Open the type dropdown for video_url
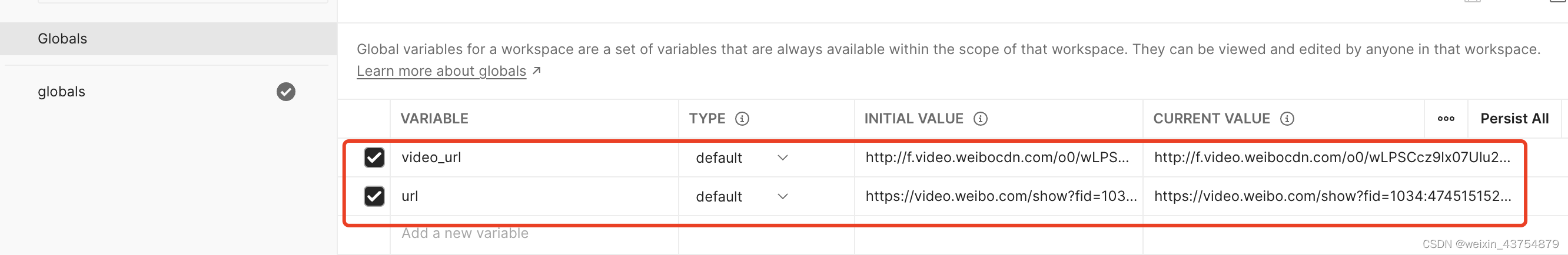 click(782, 158)
